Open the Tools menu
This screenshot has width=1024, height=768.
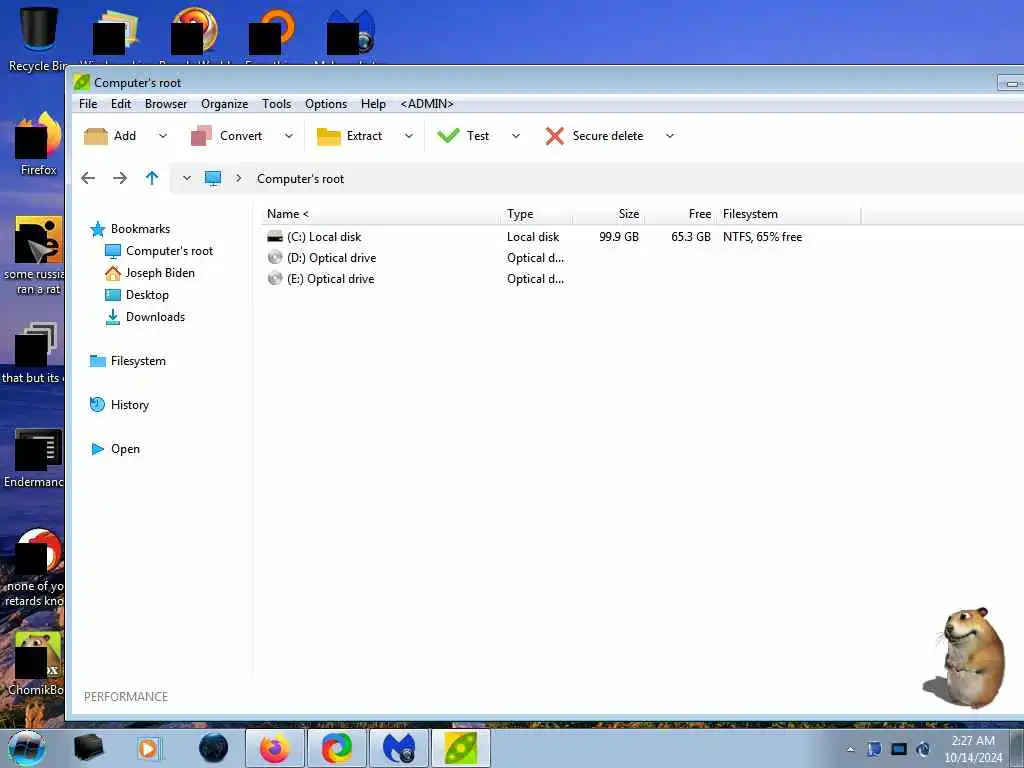[x=276, y=104]
